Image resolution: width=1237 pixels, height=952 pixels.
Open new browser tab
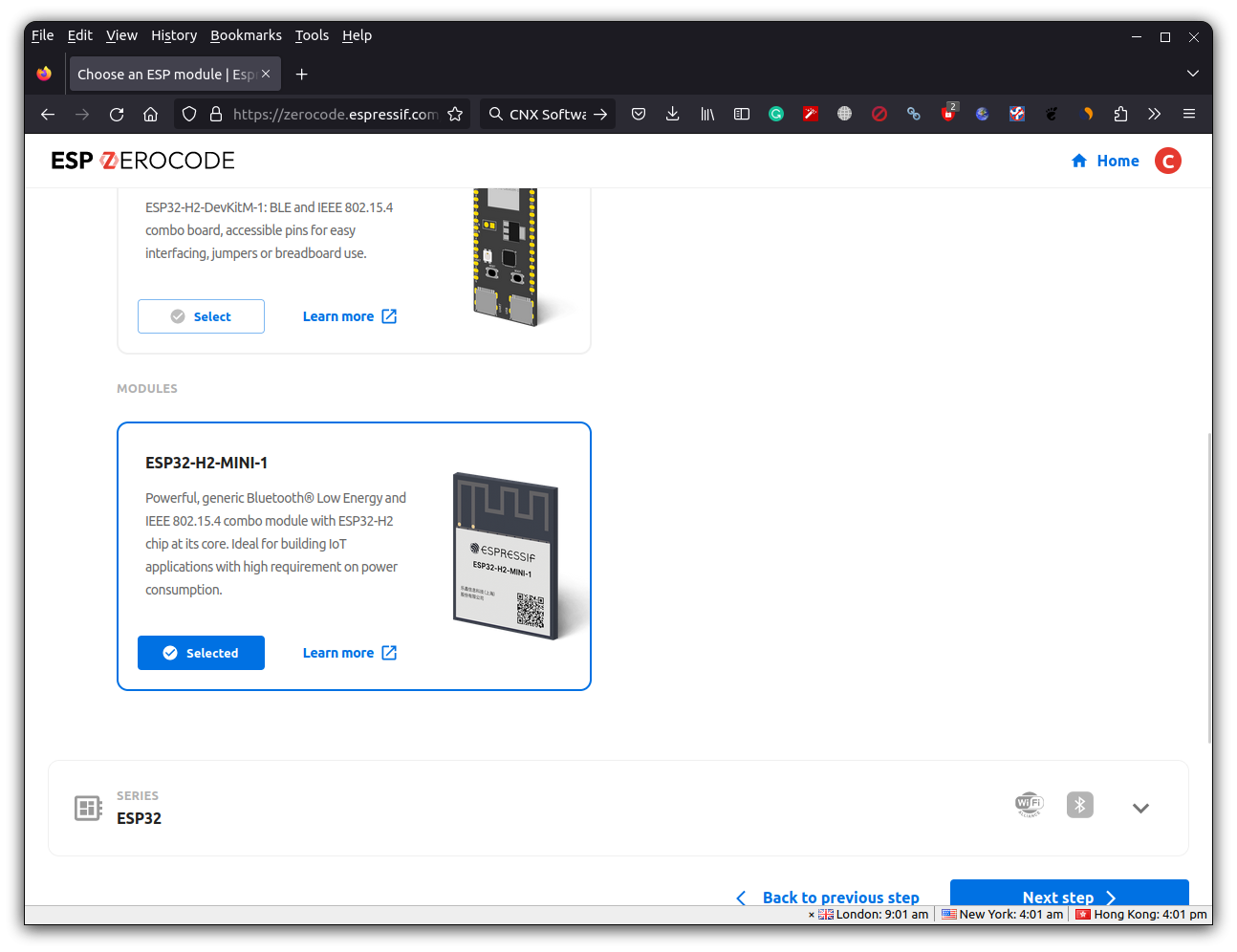point(302,74)
